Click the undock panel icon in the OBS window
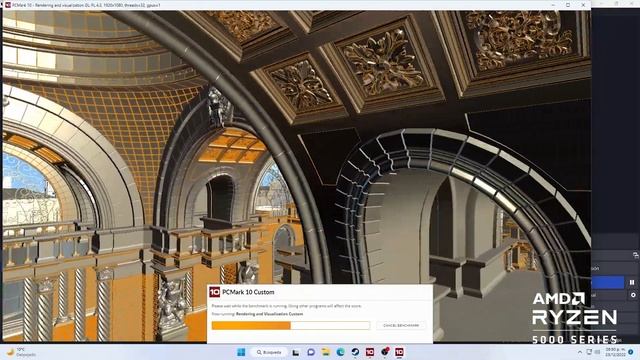This screenshot has width=640, height=360. pos(636,255)
